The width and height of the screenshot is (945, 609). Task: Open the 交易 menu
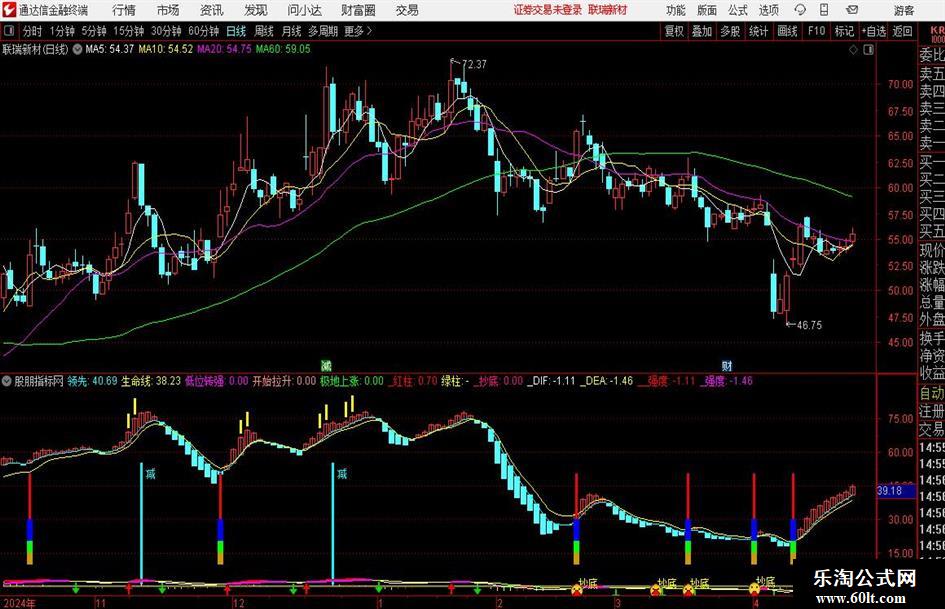tap(407, 10)
